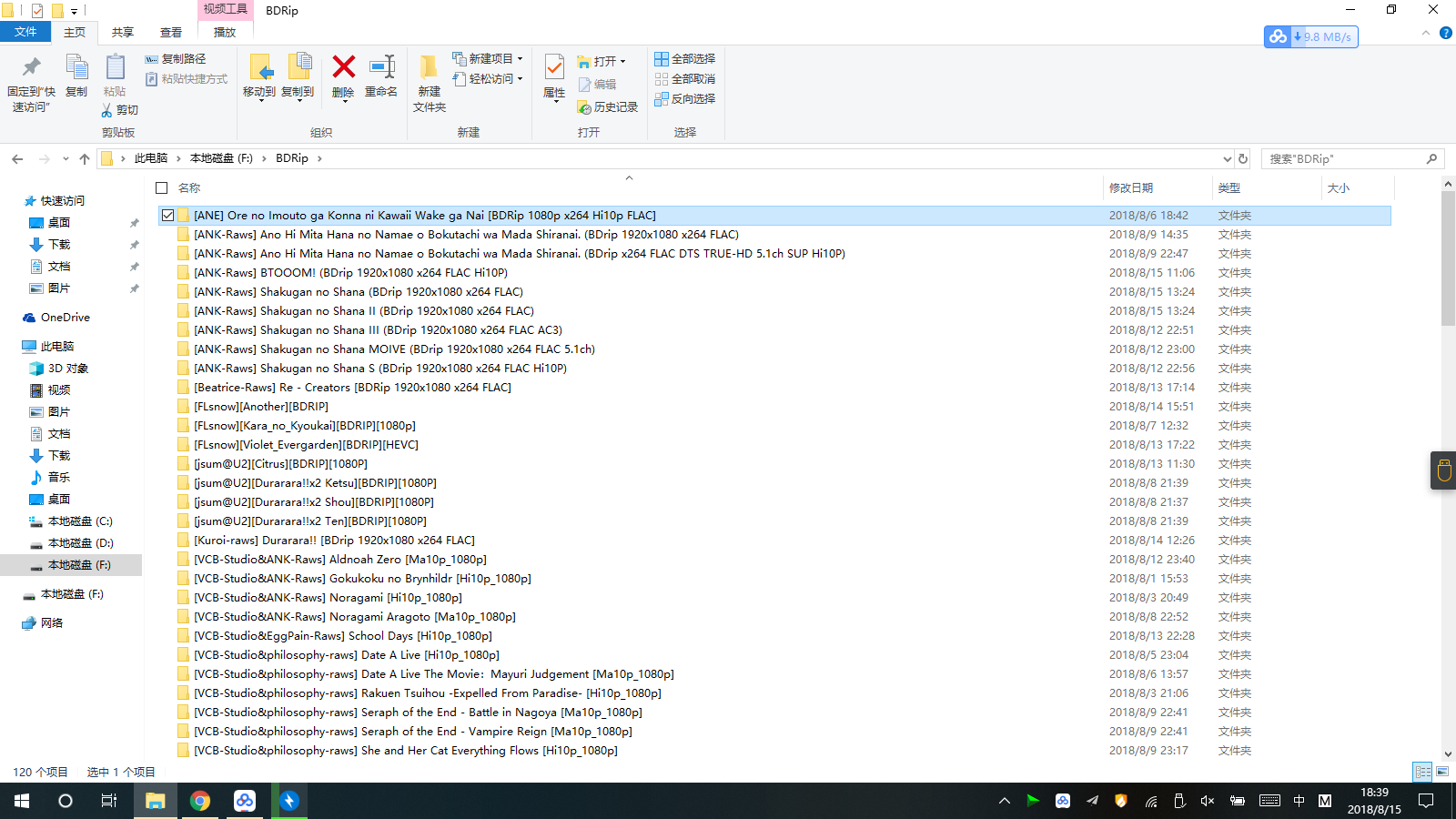
Task: Click the scrollbar up arrow
Action: pyautogui.click(x=1448, y=185)
